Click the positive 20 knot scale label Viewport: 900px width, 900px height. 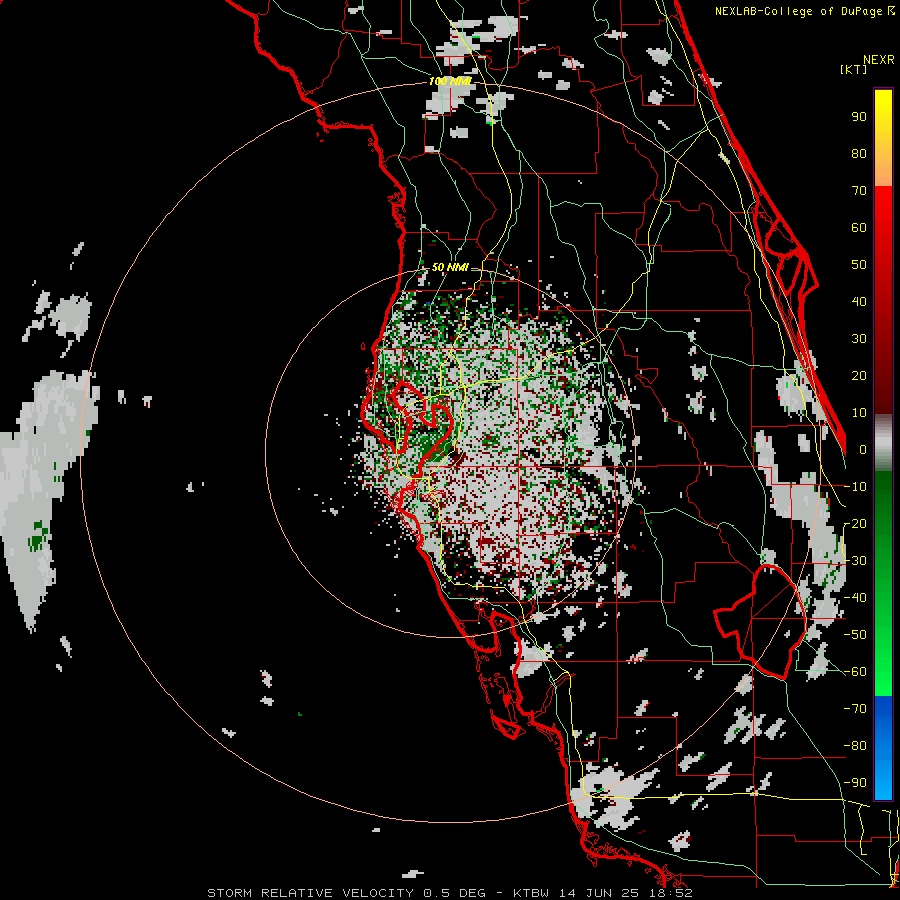pyautogui.click(x=859, y=375)
